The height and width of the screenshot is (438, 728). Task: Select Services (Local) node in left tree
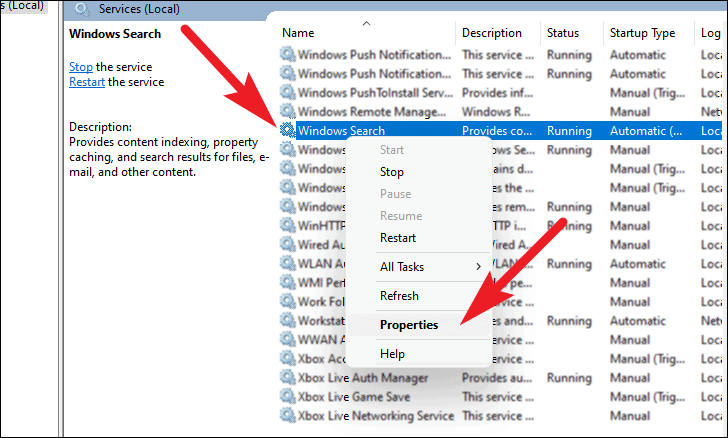22,6
